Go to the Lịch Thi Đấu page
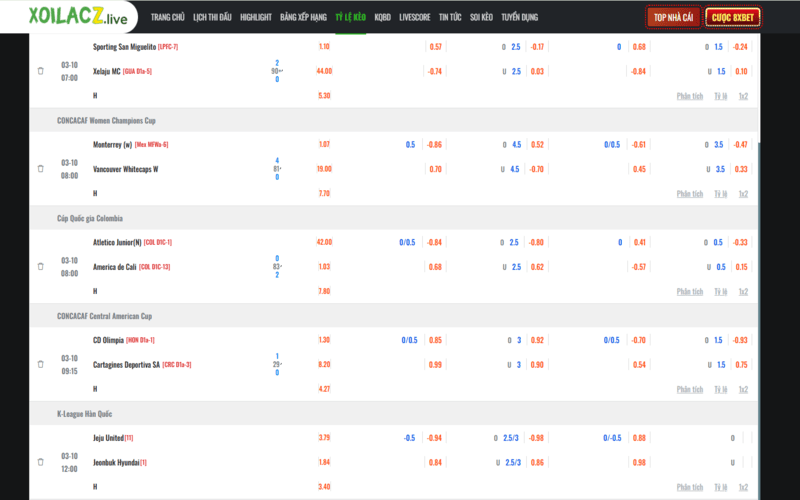Image resolution: width=800 pixels, height=500 pixels. [x=212, y=18]
